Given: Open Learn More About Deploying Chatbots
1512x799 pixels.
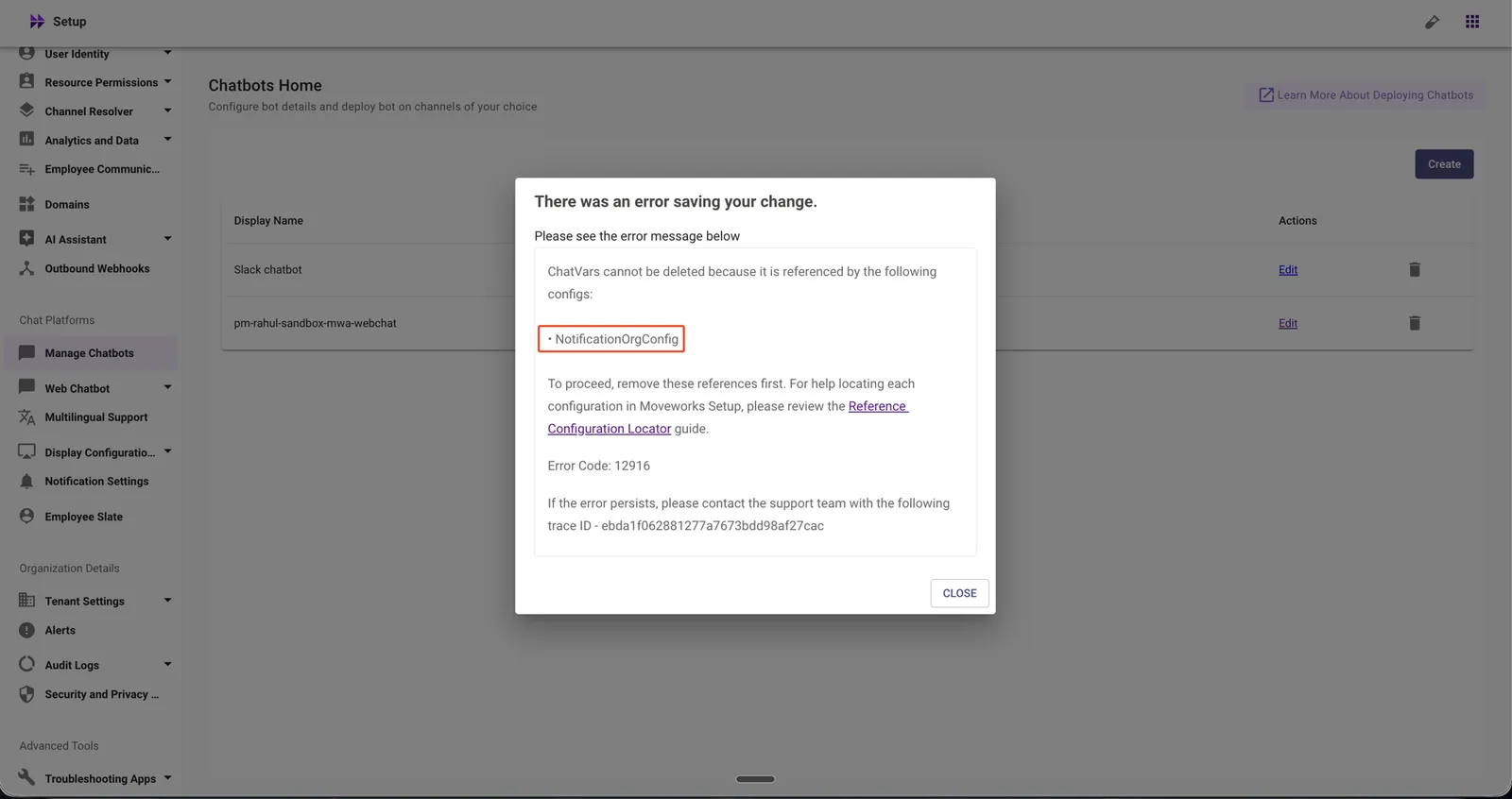Looking at the screenshot, I should 1366,95.
